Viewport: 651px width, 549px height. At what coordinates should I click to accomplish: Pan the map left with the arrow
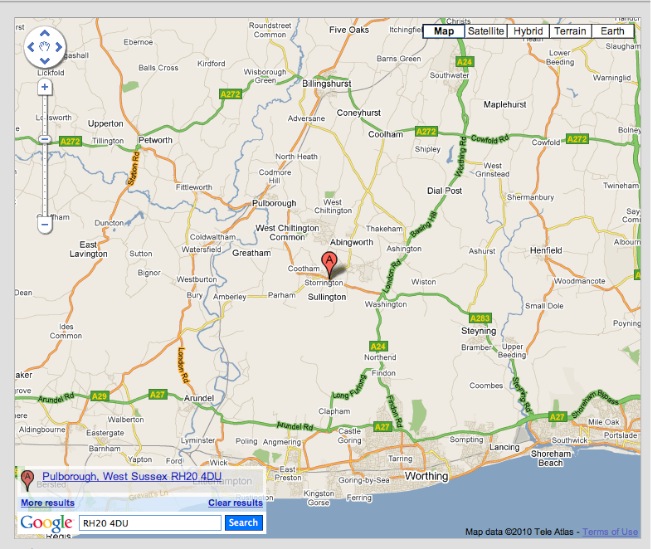pos(31,47)
